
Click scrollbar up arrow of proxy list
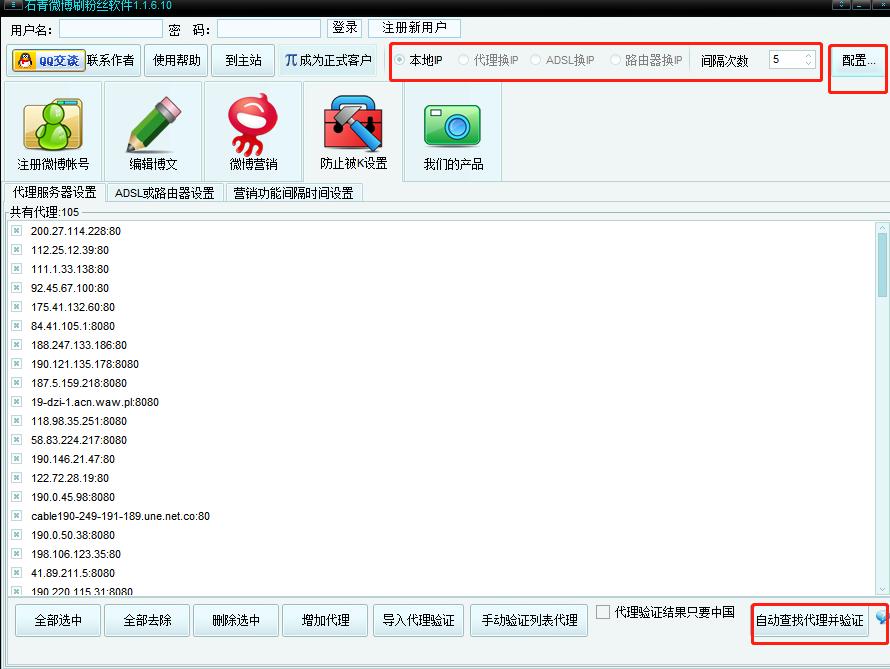point(882,228)
